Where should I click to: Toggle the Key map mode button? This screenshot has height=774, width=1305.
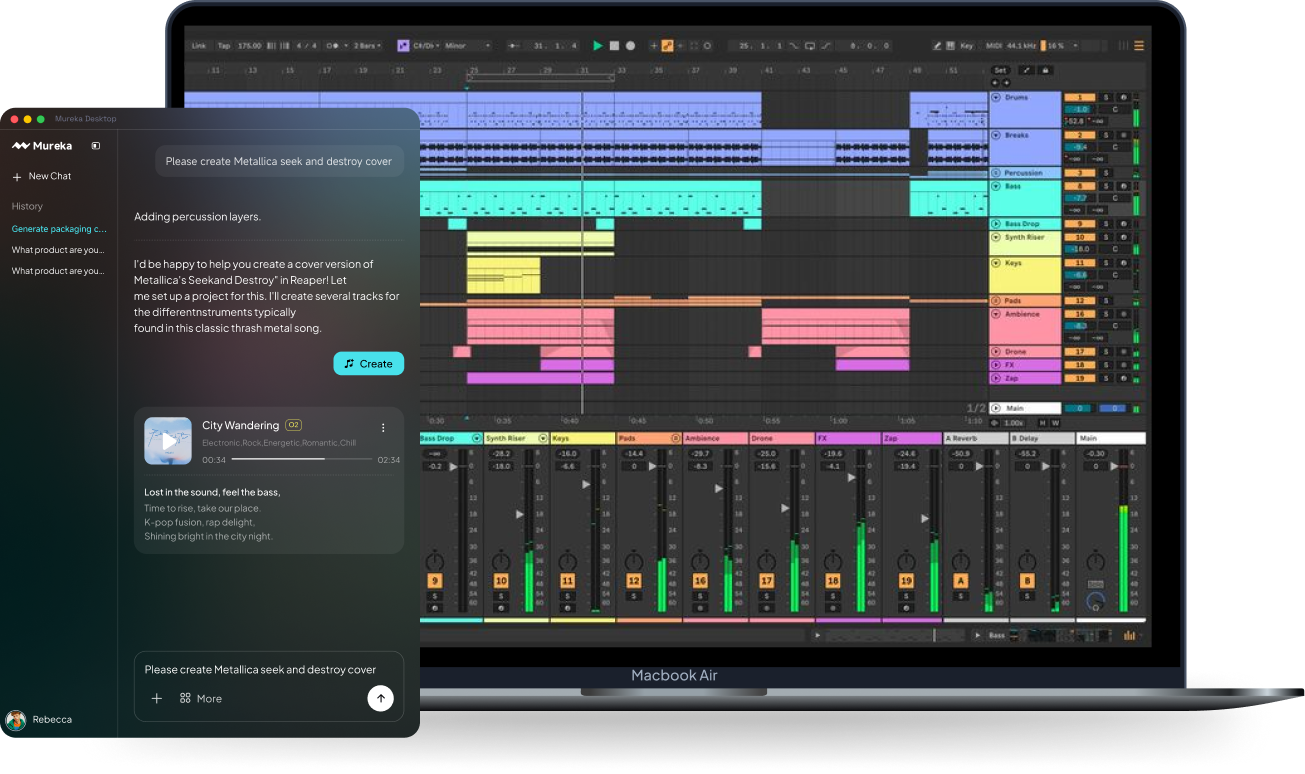(966, 46)
